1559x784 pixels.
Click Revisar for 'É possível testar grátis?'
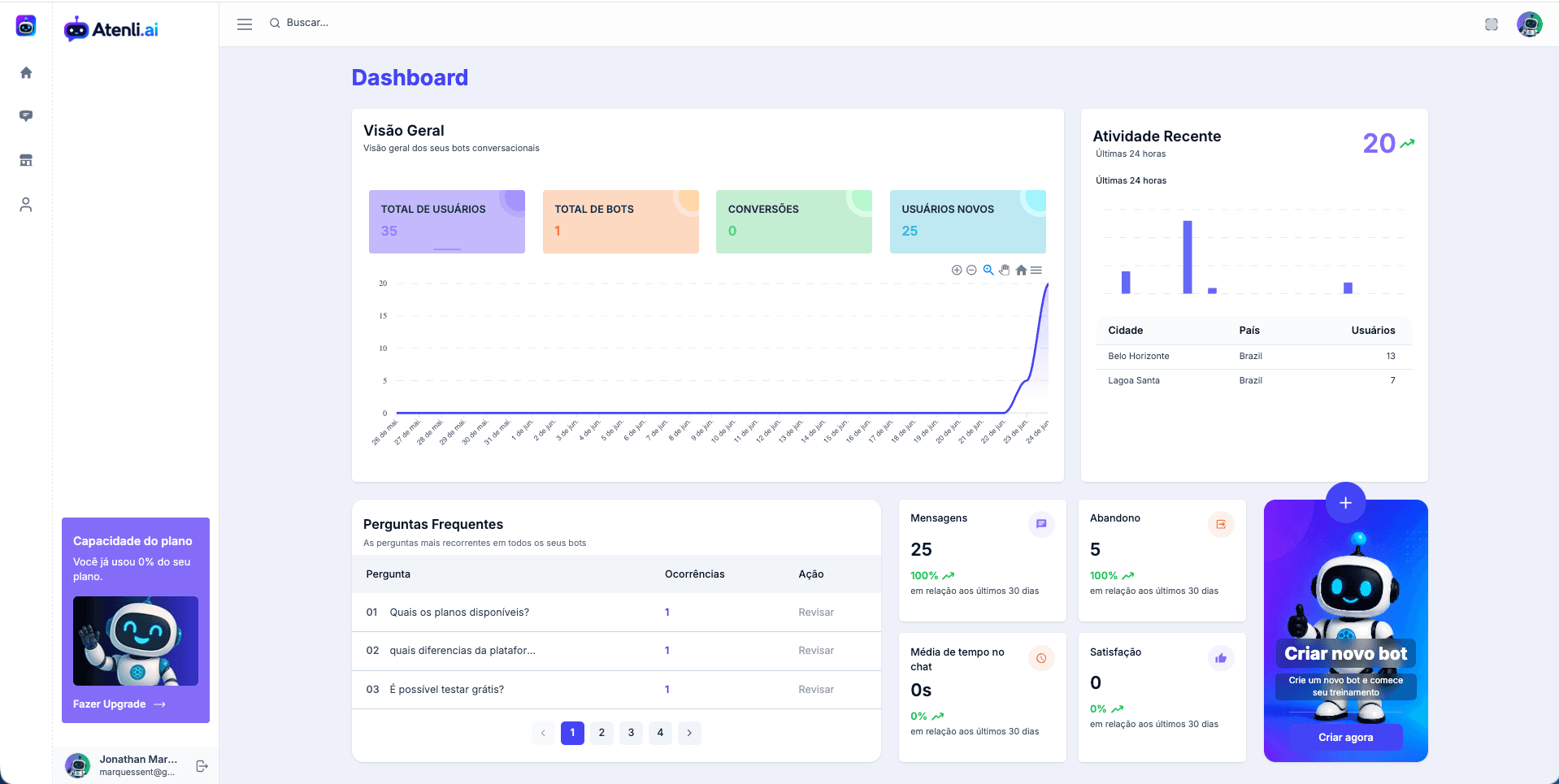pyautogui.click(x=816, y=690)
